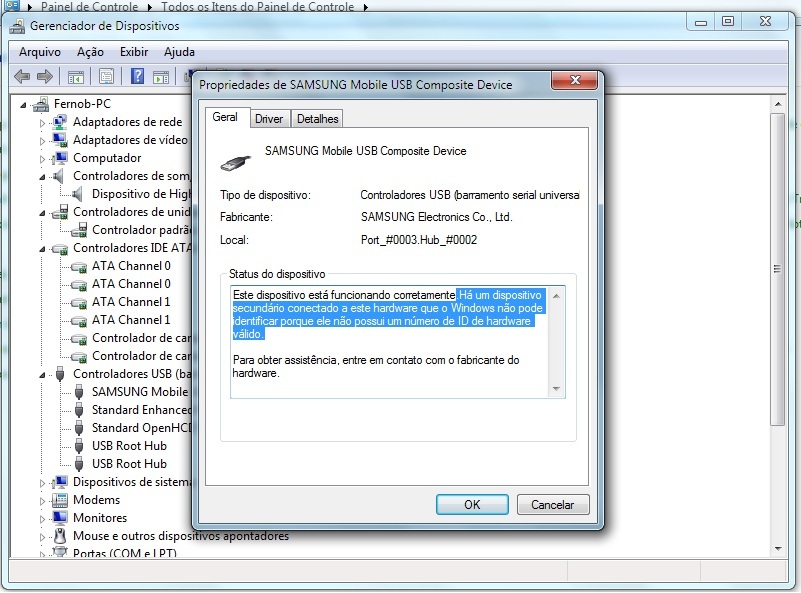
Task: Click SAMSUNG Electronics Co., Ltd. manufacturer text
Action: pyautogui.click(x=436, y=217)
